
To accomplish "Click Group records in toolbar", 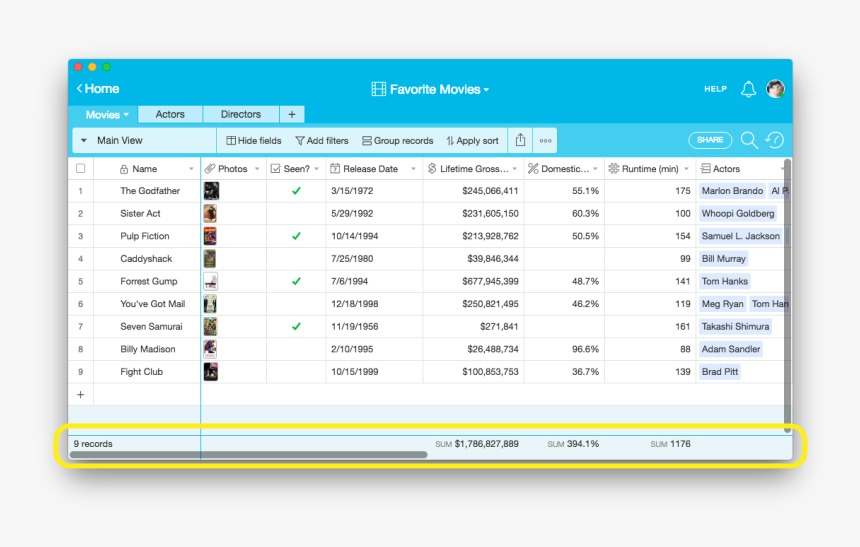I will tap(398, 141).
